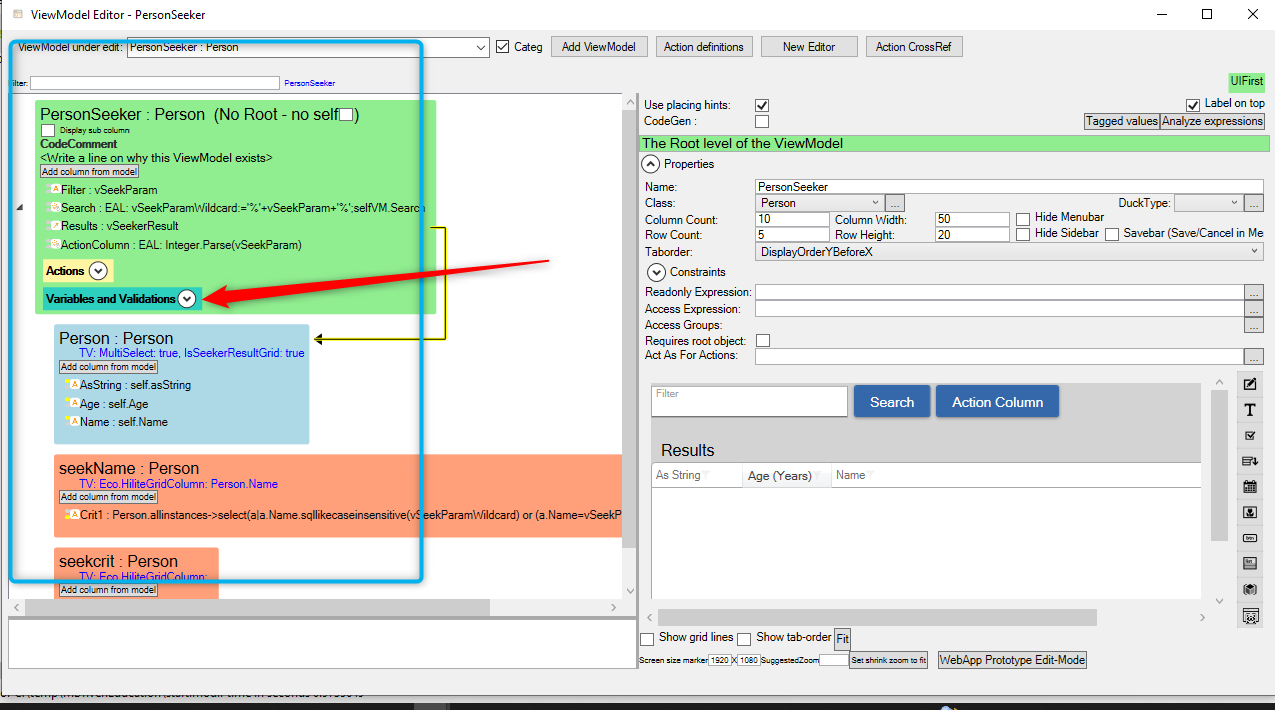Tick the Hide Menubar checkbox
The image size is (1275, 710).
(1023, 219)
